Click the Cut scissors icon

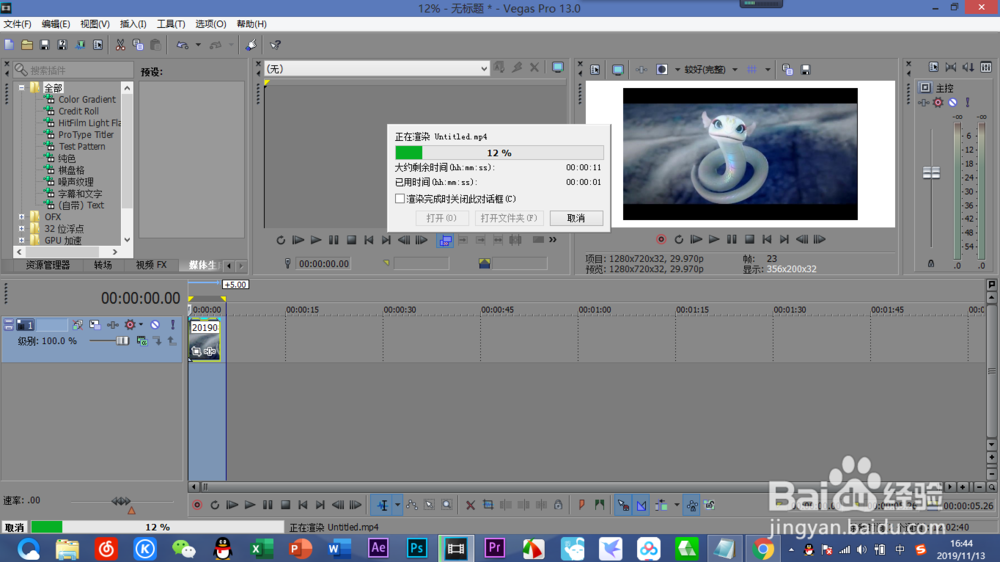(x=120, y=45)
